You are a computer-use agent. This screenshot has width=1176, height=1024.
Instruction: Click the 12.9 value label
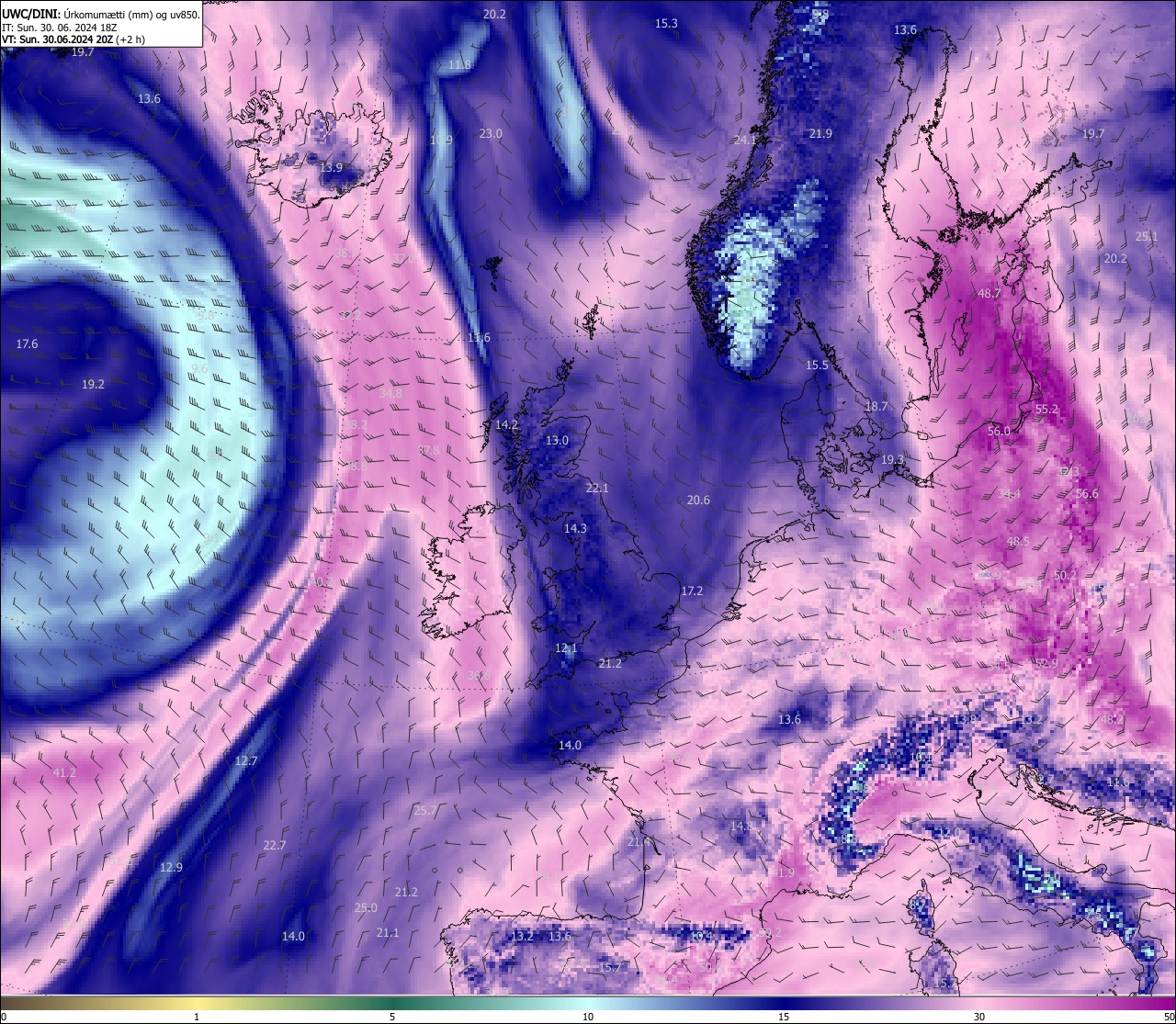(171, 867)
